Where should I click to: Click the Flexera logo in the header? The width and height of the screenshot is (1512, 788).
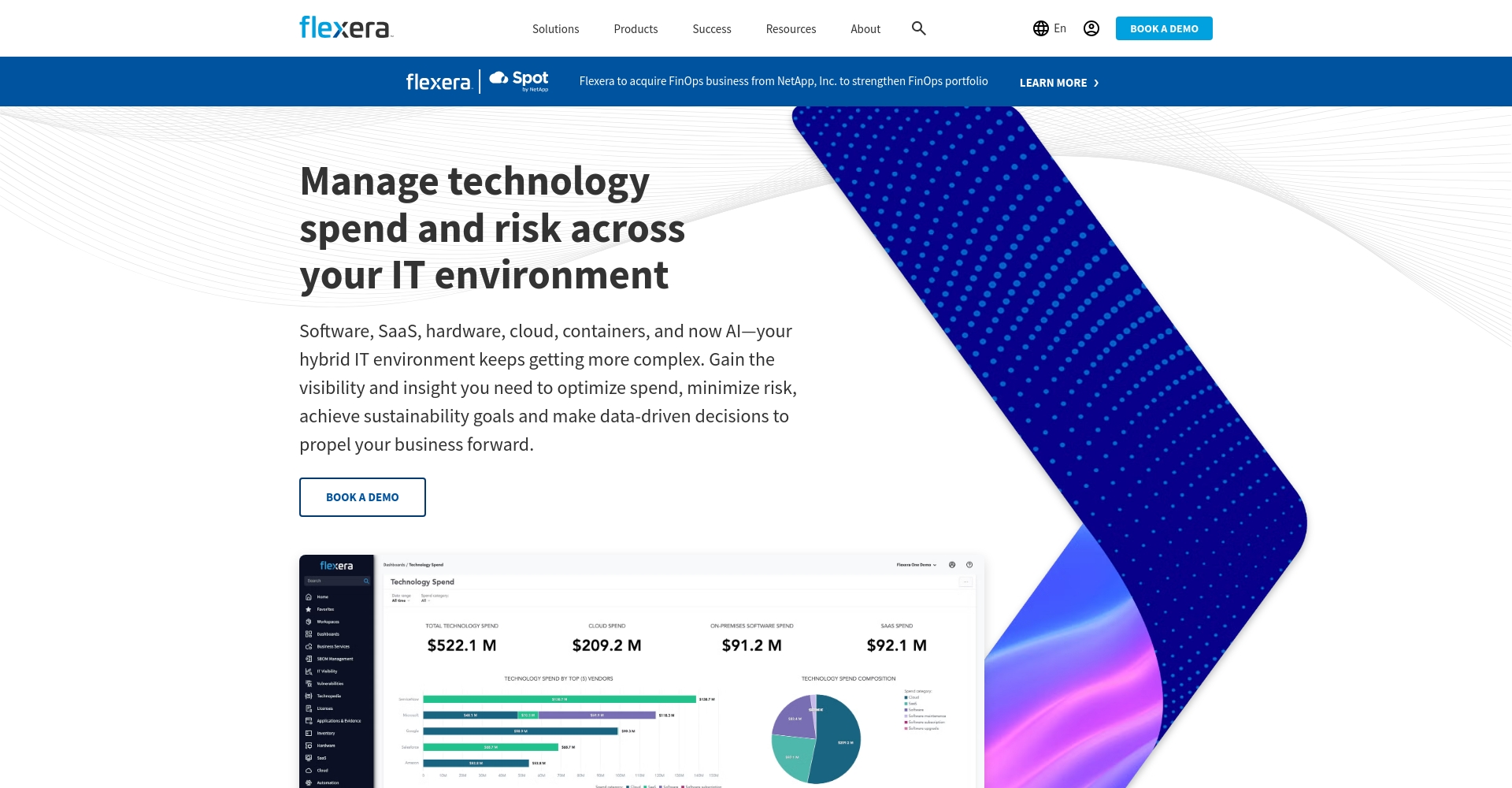[x=346, y=28]
